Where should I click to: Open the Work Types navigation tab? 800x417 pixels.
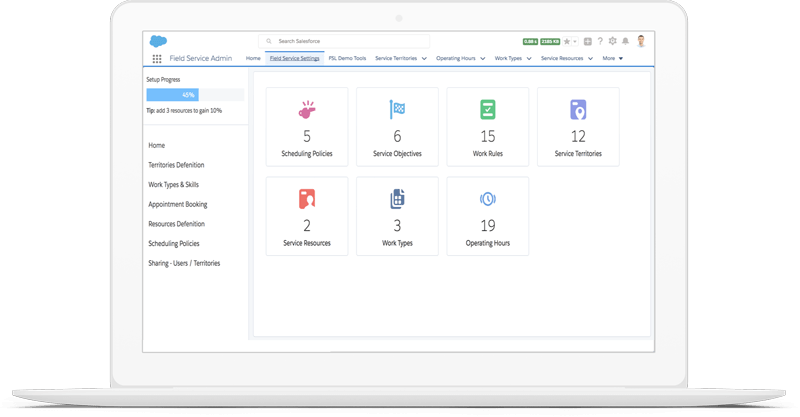[508, 59]
